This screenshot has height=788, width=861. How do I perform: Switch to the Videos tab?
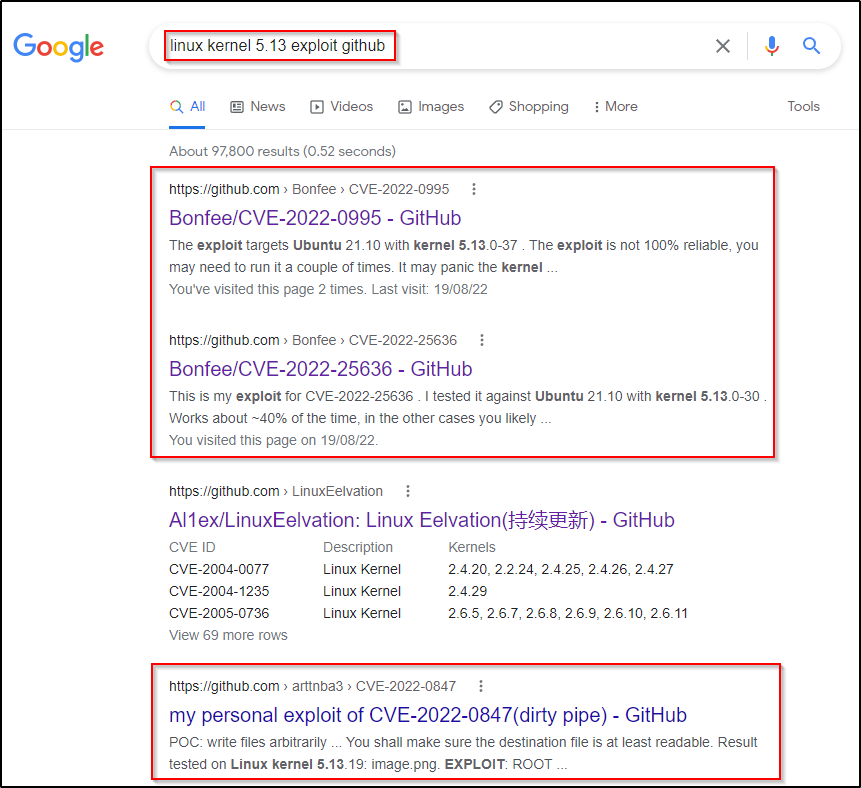tap(342, 107)
